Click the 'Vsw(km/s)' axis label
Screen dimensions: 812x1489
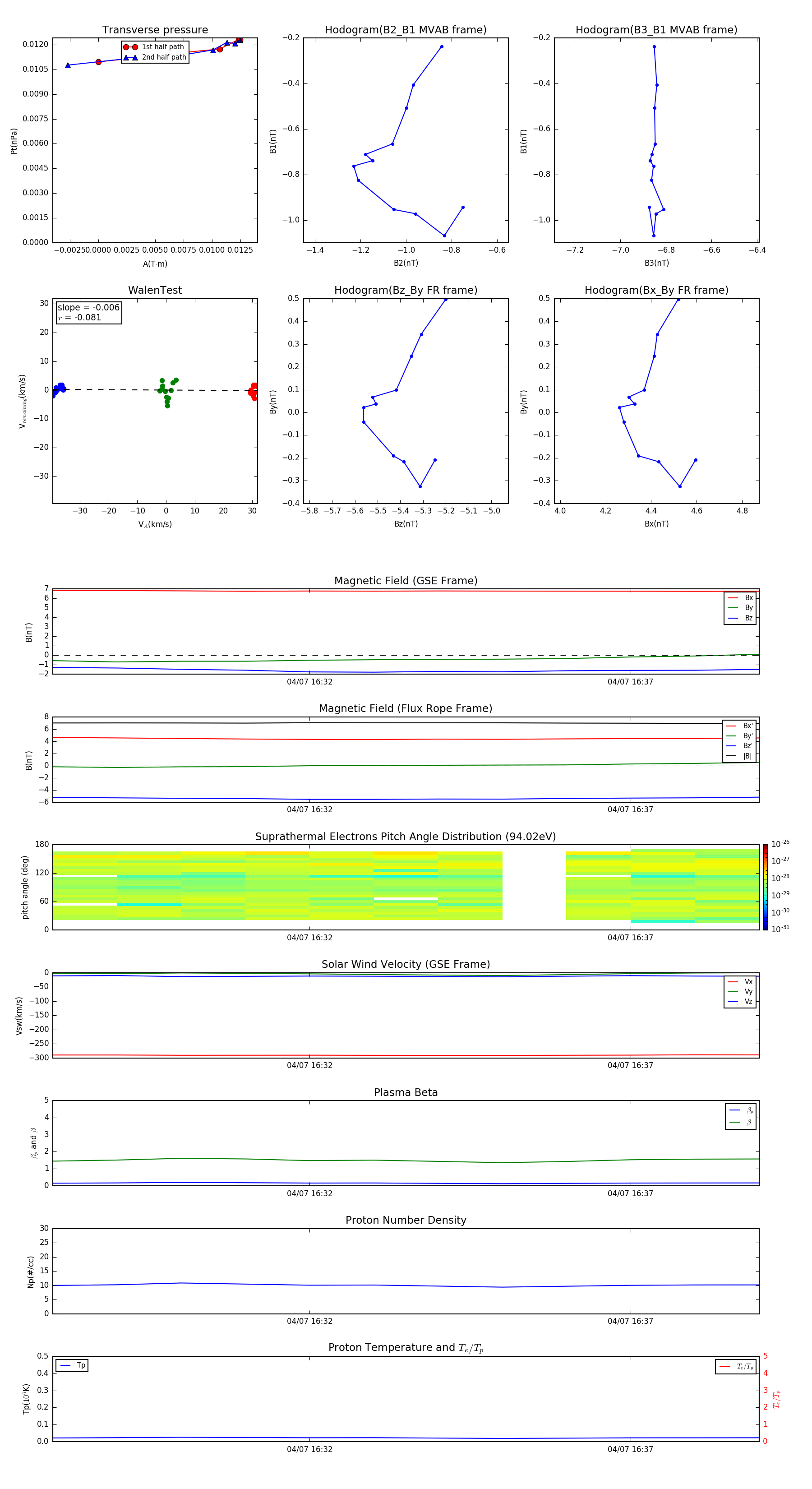[x=19, y=1016]
